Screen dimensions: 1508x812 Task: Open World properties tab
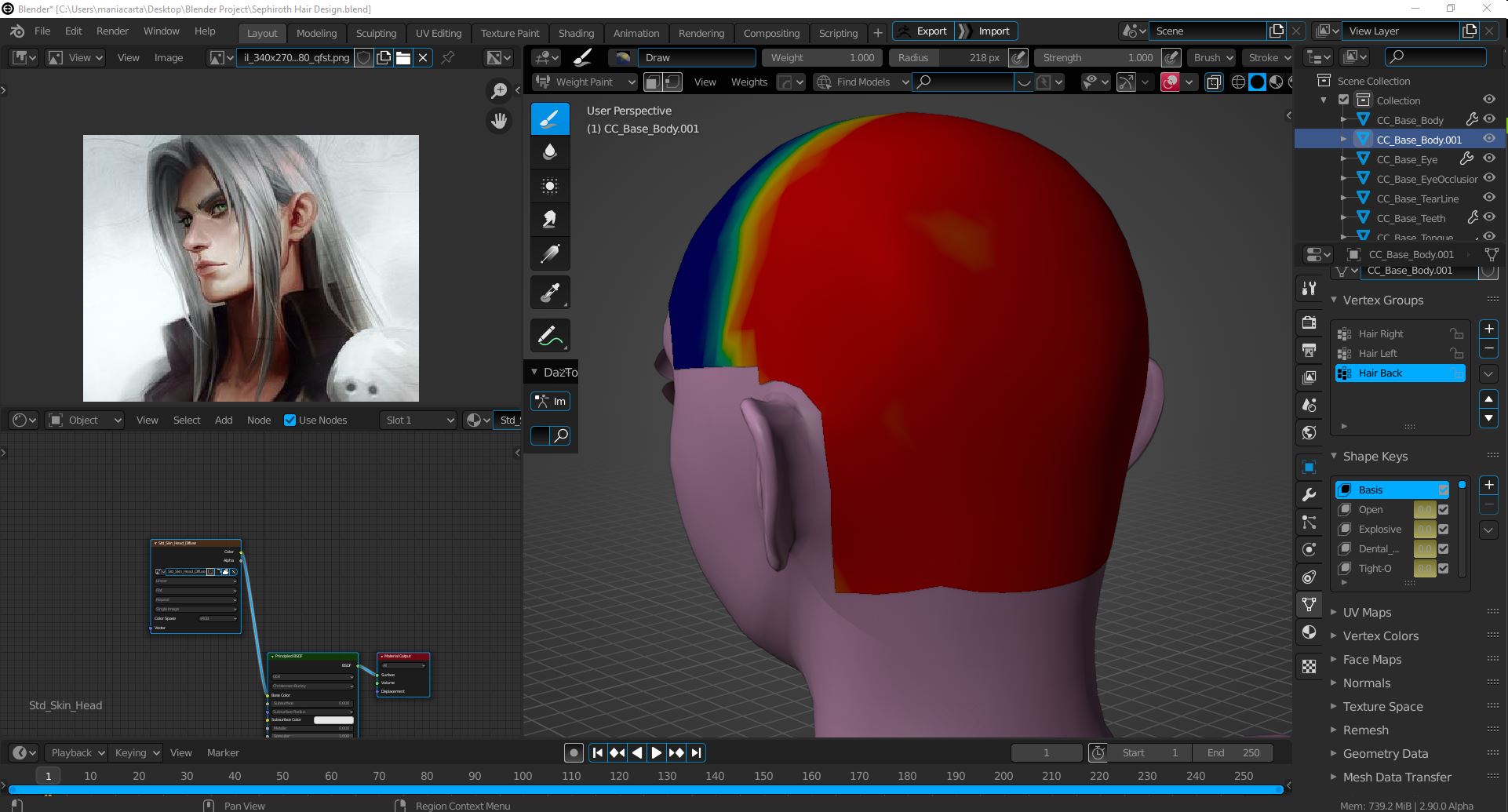(x=1309, y=432)
